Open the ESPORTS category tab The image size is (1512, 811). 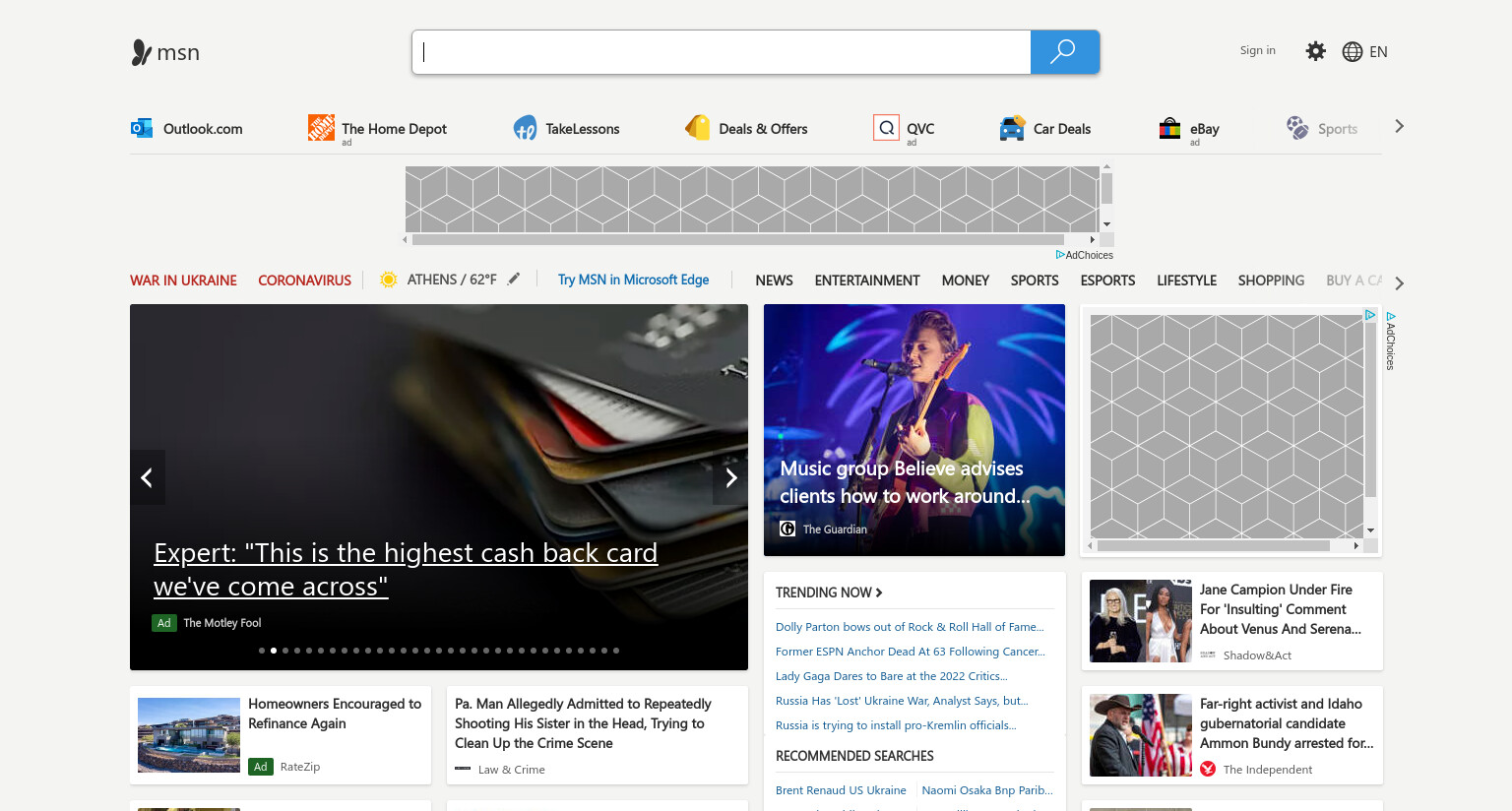coord(1107,281)
